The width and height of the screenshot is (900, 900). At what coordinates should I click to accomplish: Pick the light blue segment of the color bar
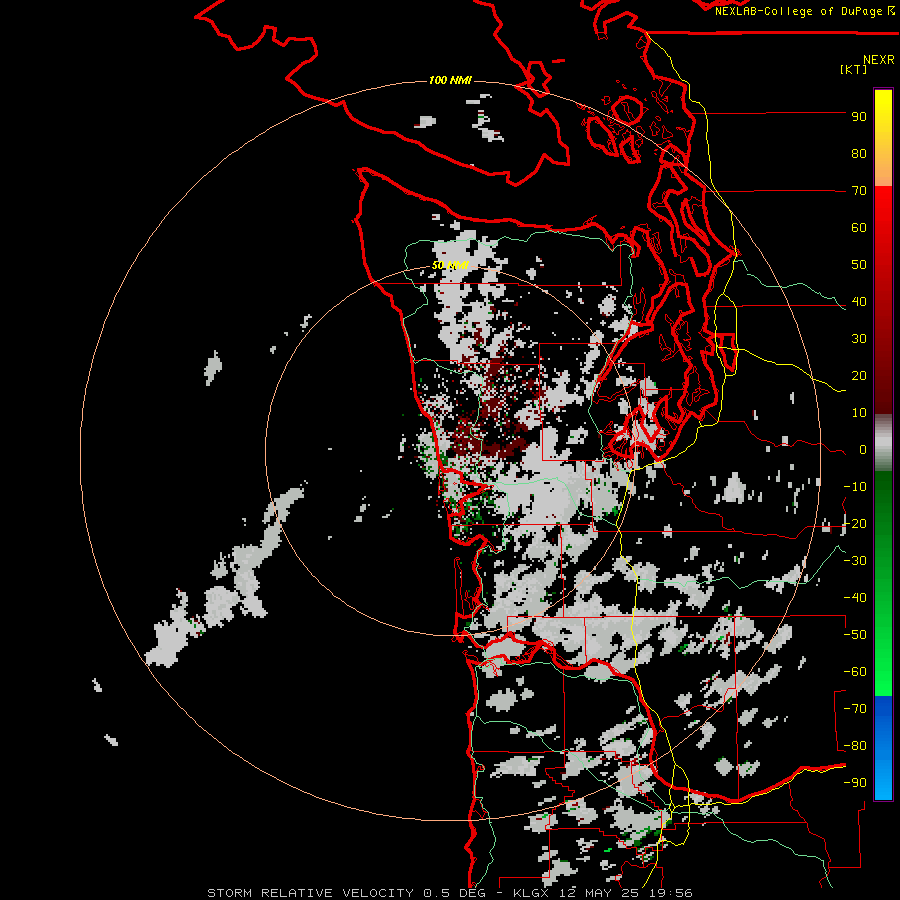click(883, 775)
